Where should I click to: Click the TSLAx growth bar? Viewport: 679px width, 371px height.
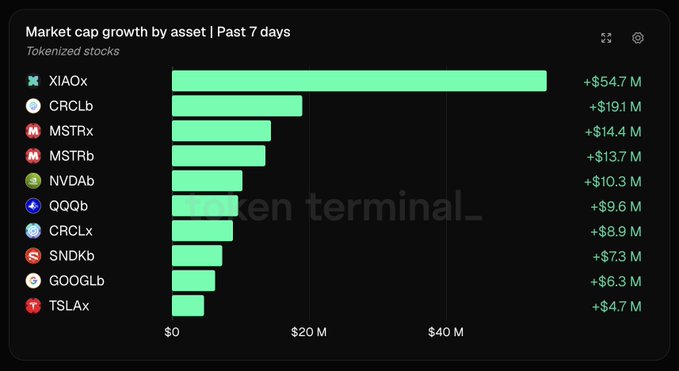click(x=188, y=306)
